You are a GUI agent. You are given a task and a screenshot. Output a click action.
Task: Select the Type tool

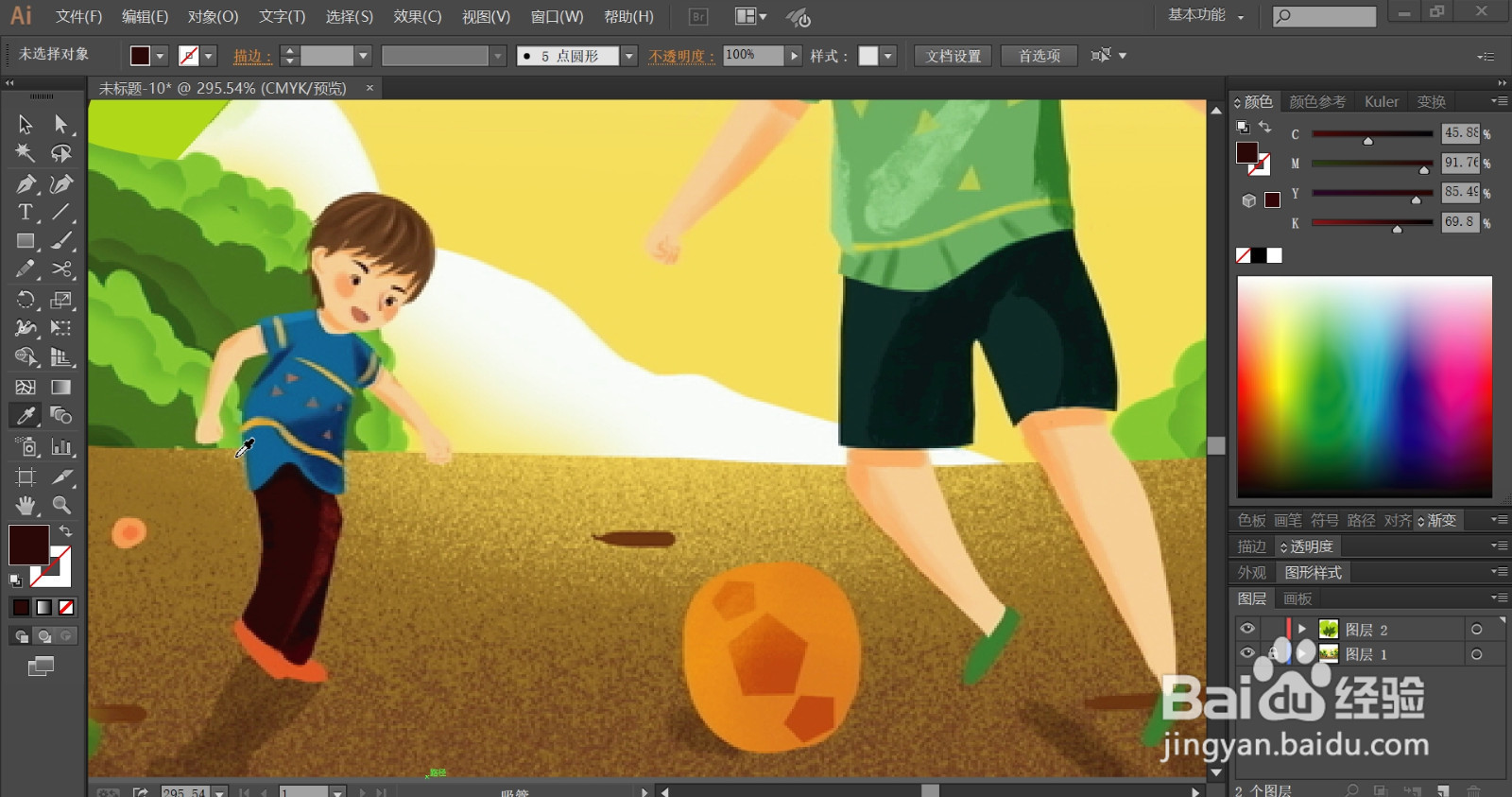pyautogui.click(x=26, y=212)
